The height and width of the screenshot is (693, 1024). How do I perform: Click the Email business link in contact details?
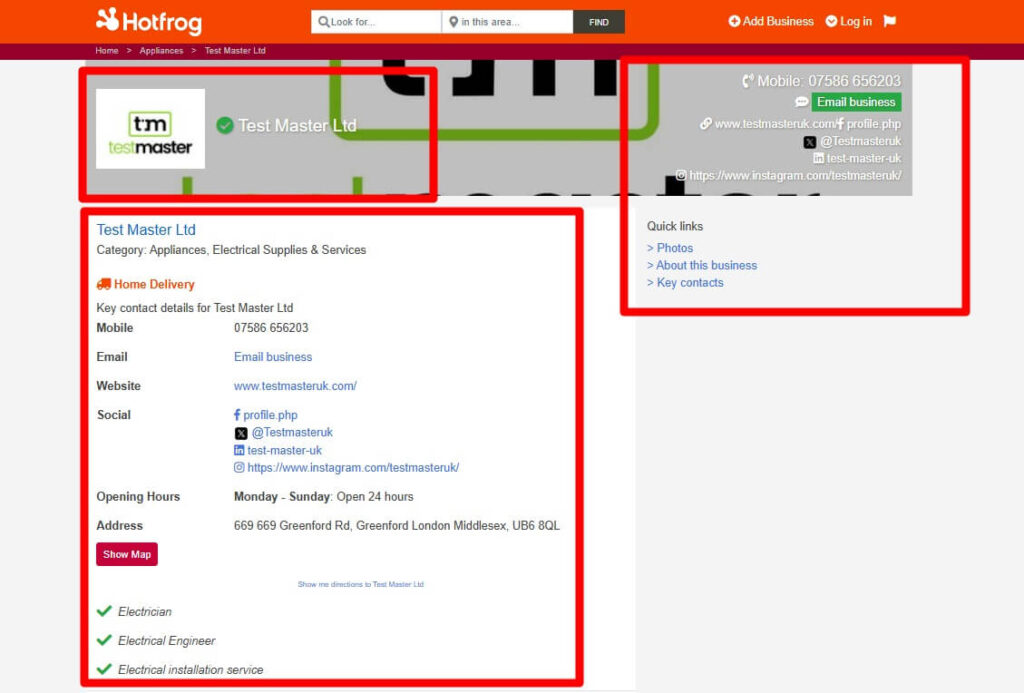(273, 357)
